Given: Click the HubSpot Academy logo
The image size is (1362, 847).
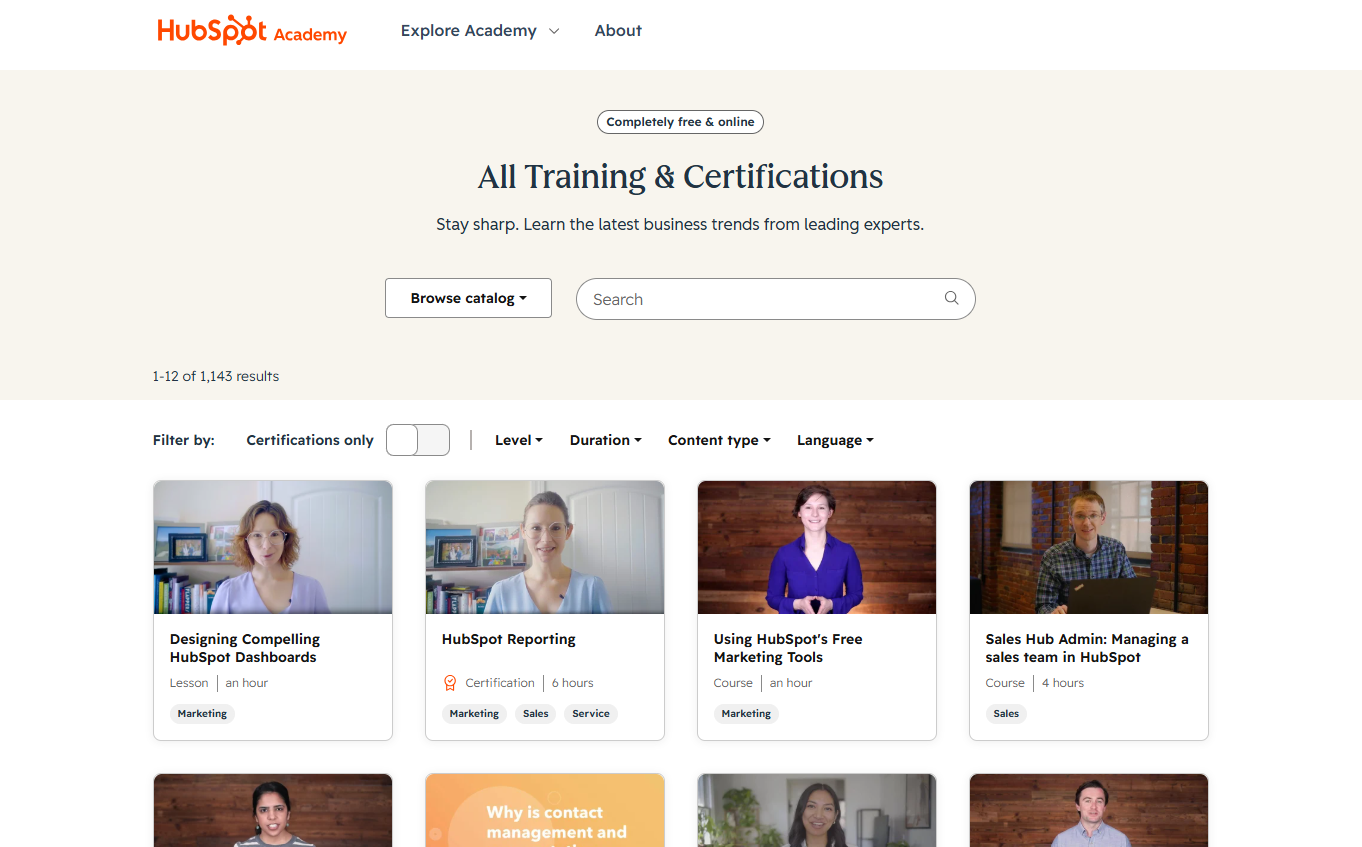Looking at the screenshot, I should tap(252, 31).
